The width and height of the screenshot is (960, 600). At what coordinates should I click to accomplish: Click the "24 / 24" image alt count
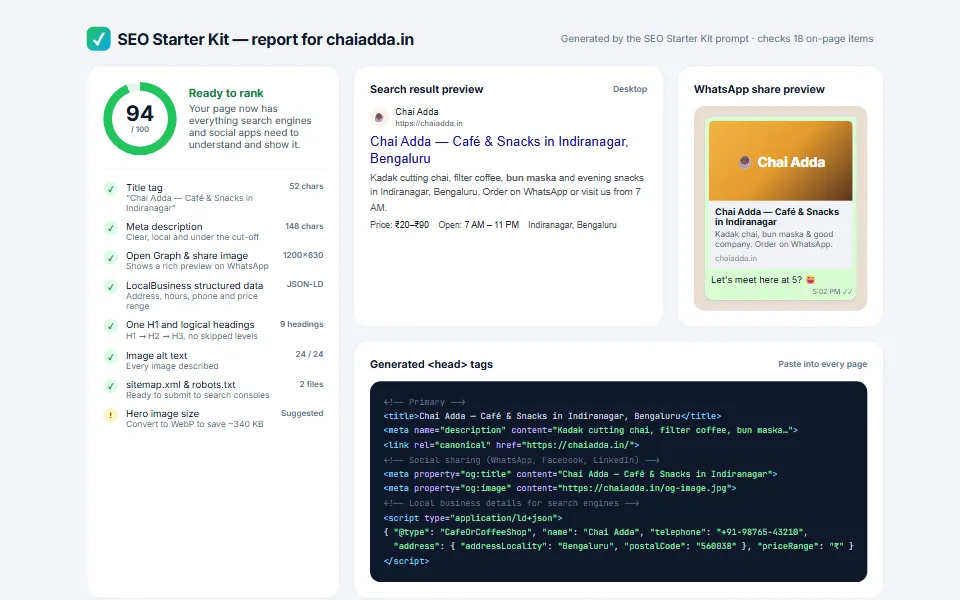pyautogui.click(x=309, y=354)
